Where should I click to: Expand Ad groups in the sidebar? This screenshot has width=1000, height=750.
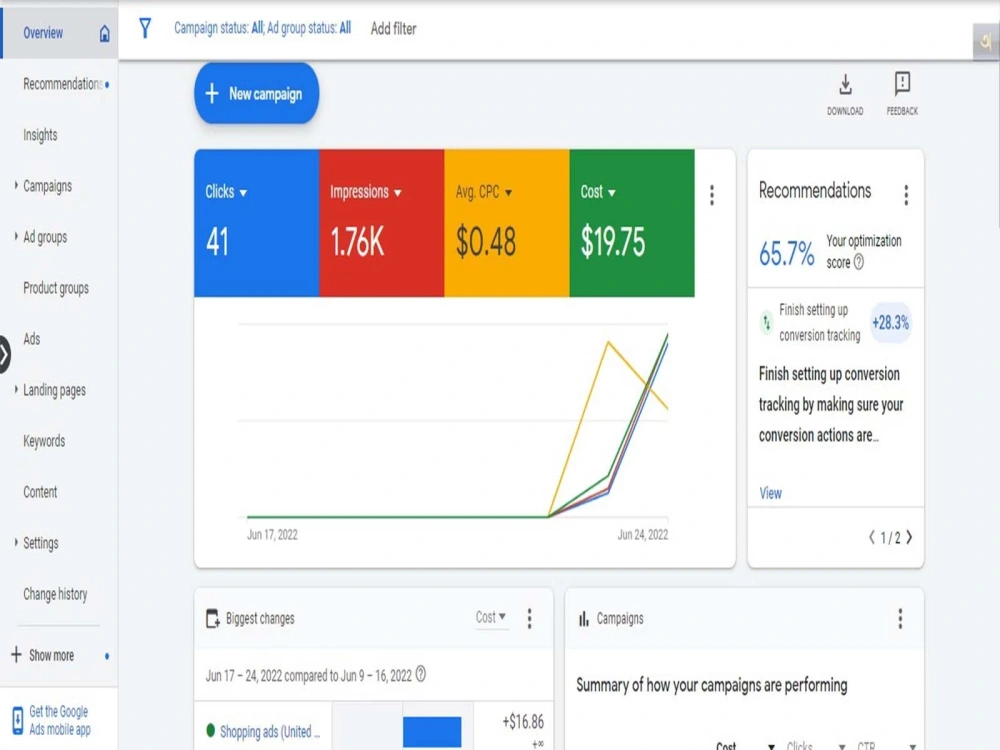pos(16,237)
